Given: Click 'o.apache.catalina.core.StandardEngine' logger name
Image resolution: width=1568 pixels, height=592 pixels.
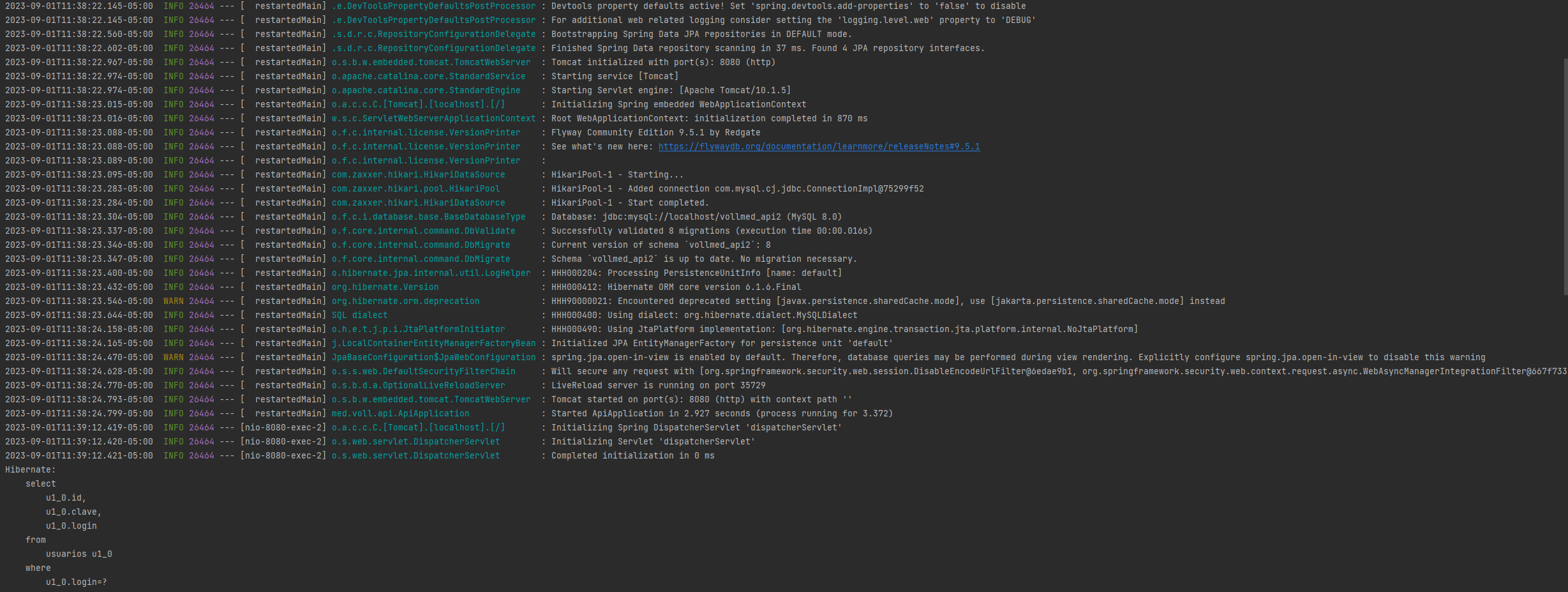Looking at the screenshot, I should coord(426,91).
